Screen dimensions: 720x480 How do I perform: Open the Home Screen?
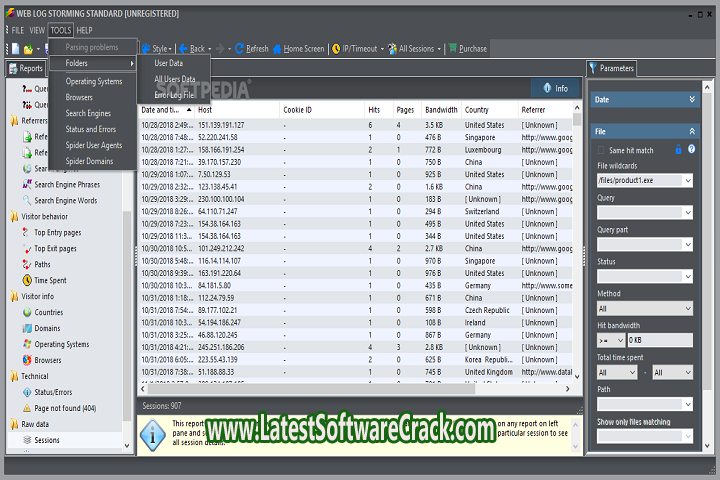pyautogui.click(x=298, y=49)
